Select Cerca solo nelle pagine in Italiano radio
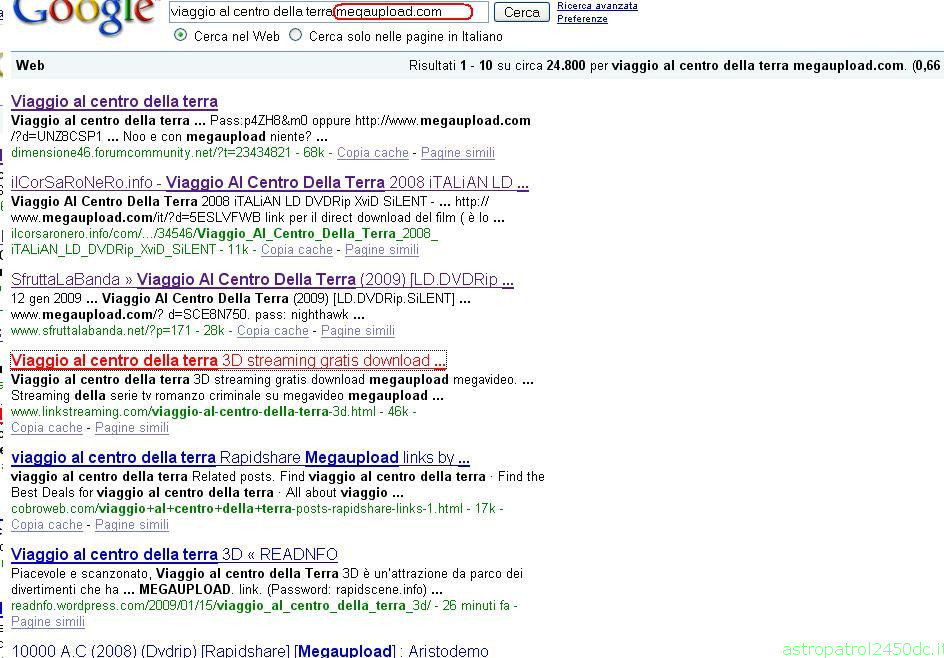 tap(295, 35)
